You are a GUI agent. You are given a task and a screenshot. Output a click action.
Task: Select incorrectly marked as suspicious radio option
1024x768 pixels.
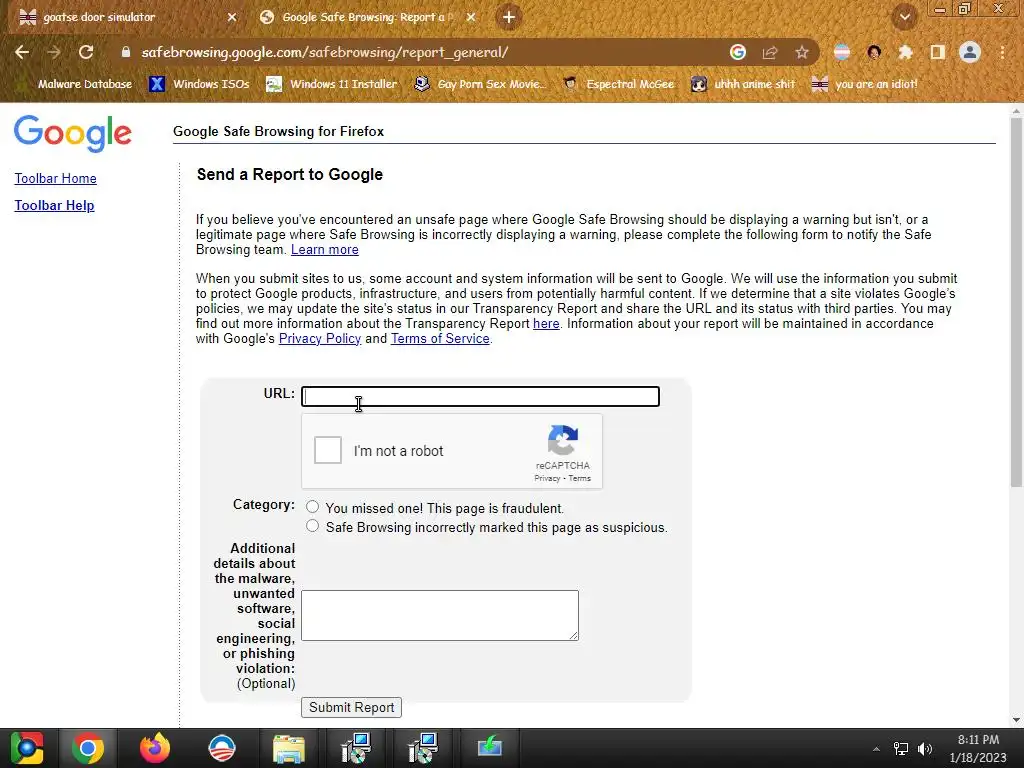pos(312,526)
